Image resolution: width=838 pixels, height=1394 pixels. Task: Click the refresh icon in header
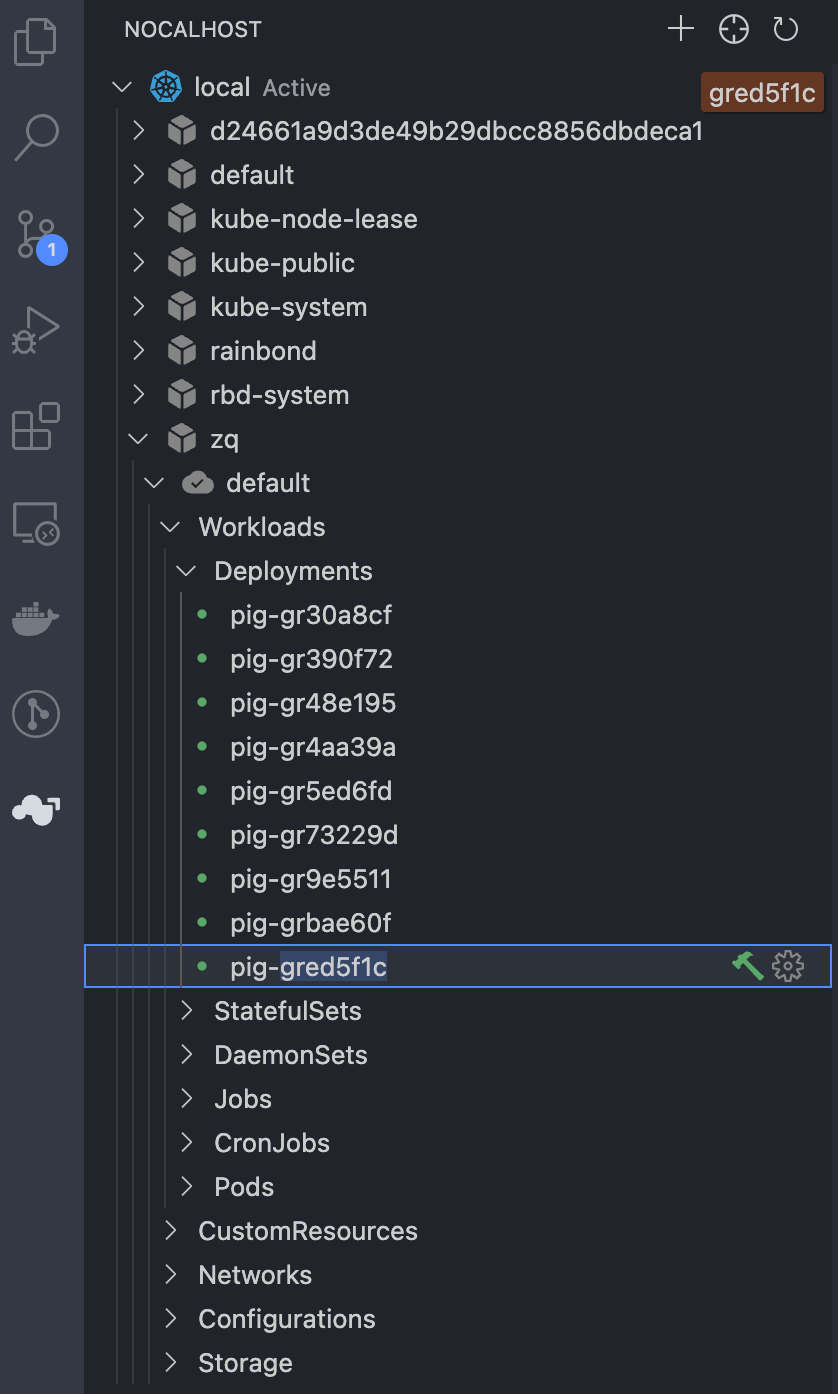click(786, 29)
